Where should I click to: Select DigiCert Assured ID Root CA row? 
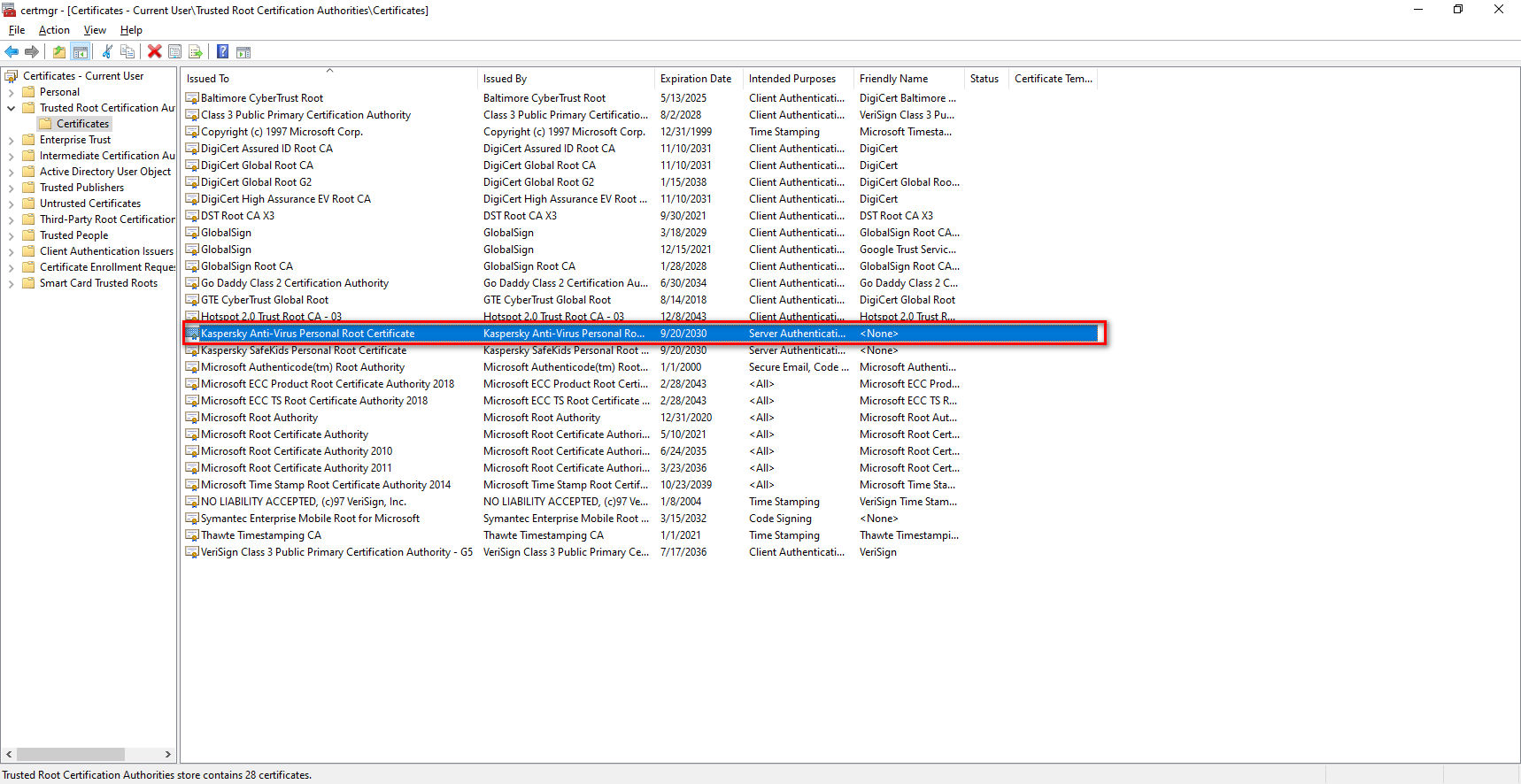click(266, 149)
